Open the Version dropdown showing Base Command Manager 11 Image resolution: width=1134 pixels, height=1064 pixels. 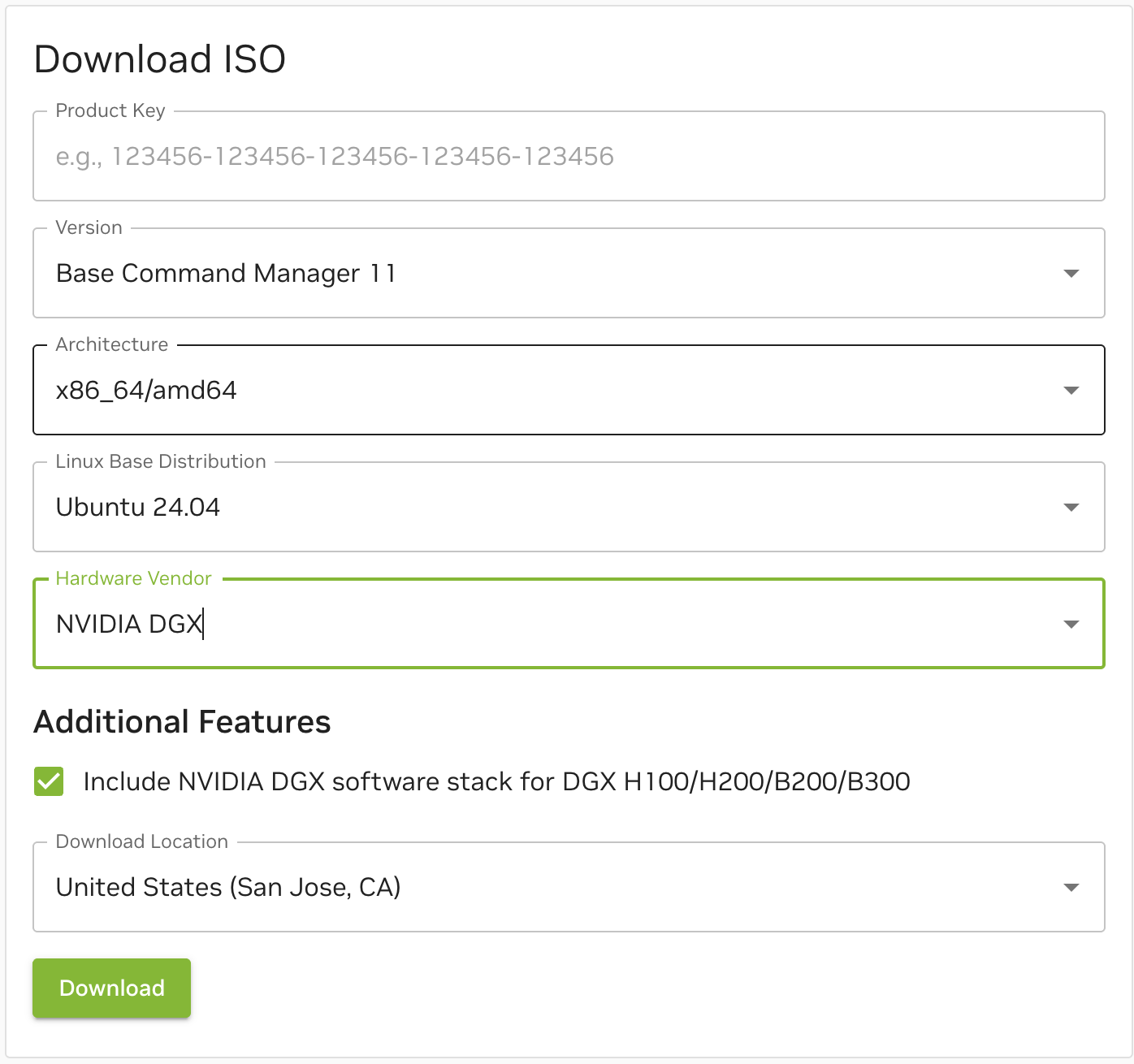pos(569,273)
